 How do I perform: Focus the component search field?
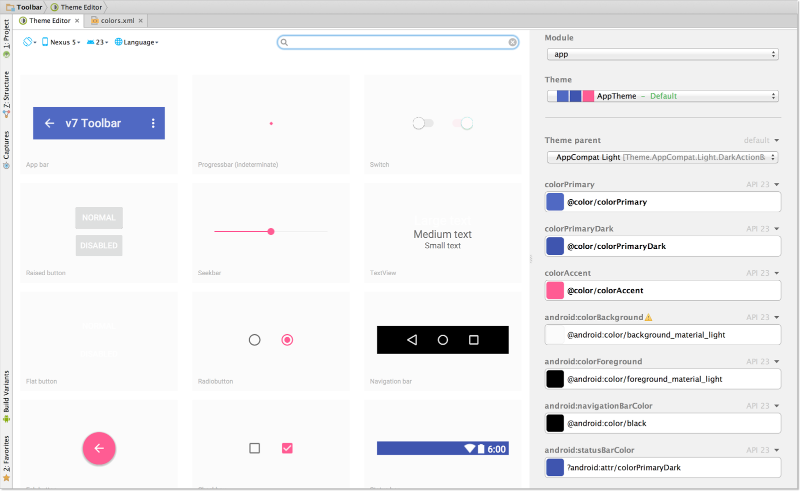coord(398,42)
